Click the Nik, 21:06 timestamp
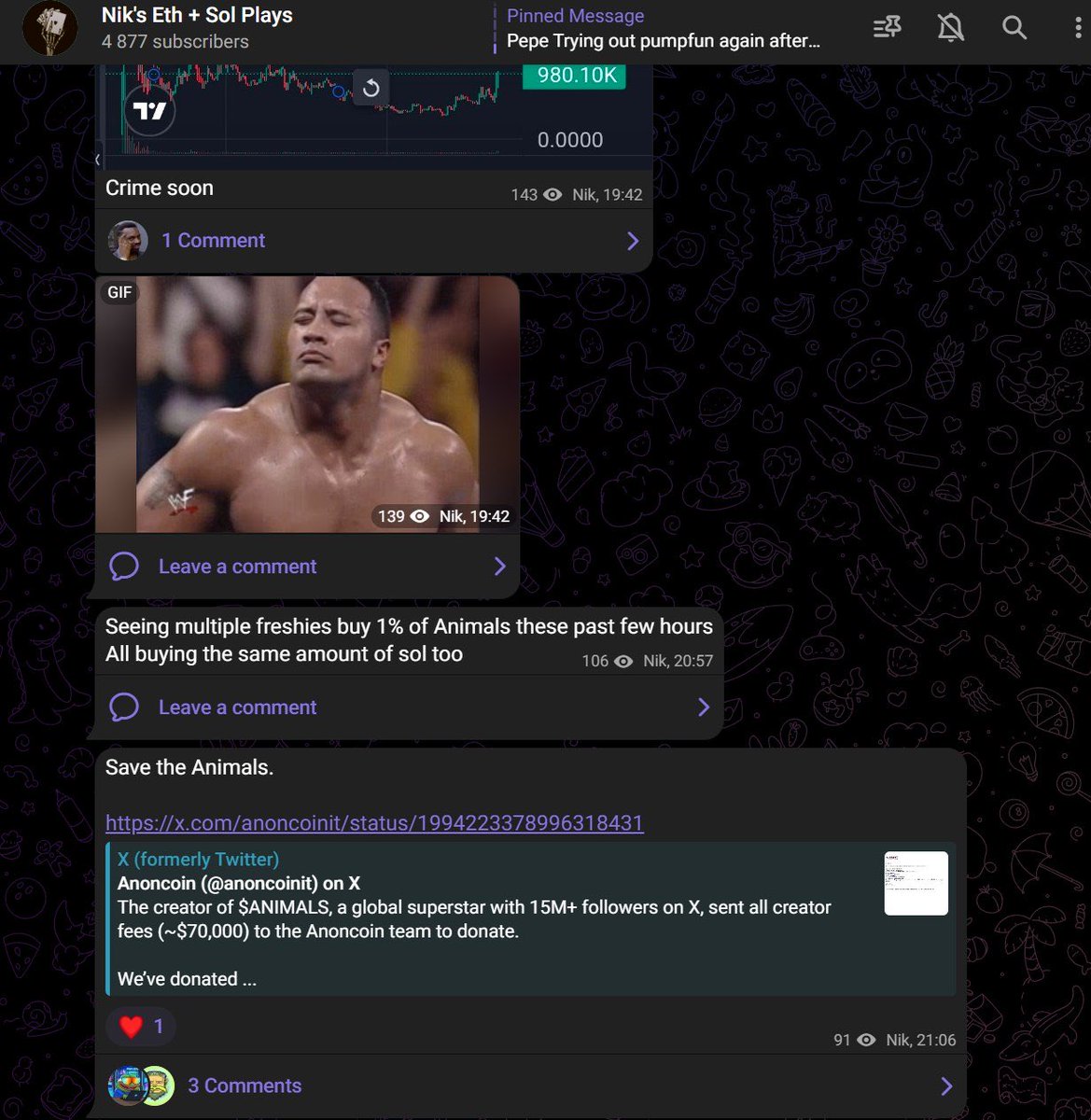Viewport: 1091px width, 1120px height. click(x=921, y=1041)
